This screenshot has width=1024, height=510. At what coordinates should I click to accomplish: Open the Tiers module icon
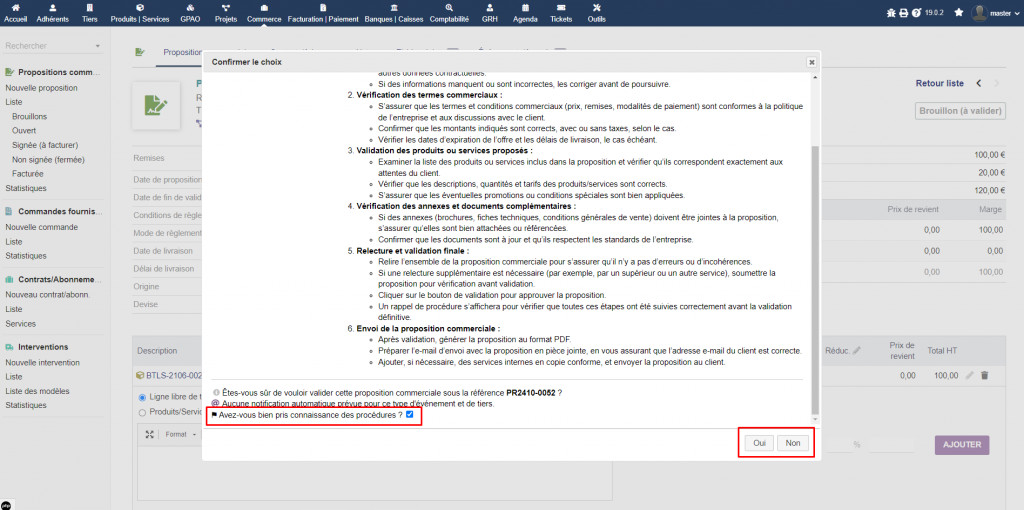(x=89, y=8)
